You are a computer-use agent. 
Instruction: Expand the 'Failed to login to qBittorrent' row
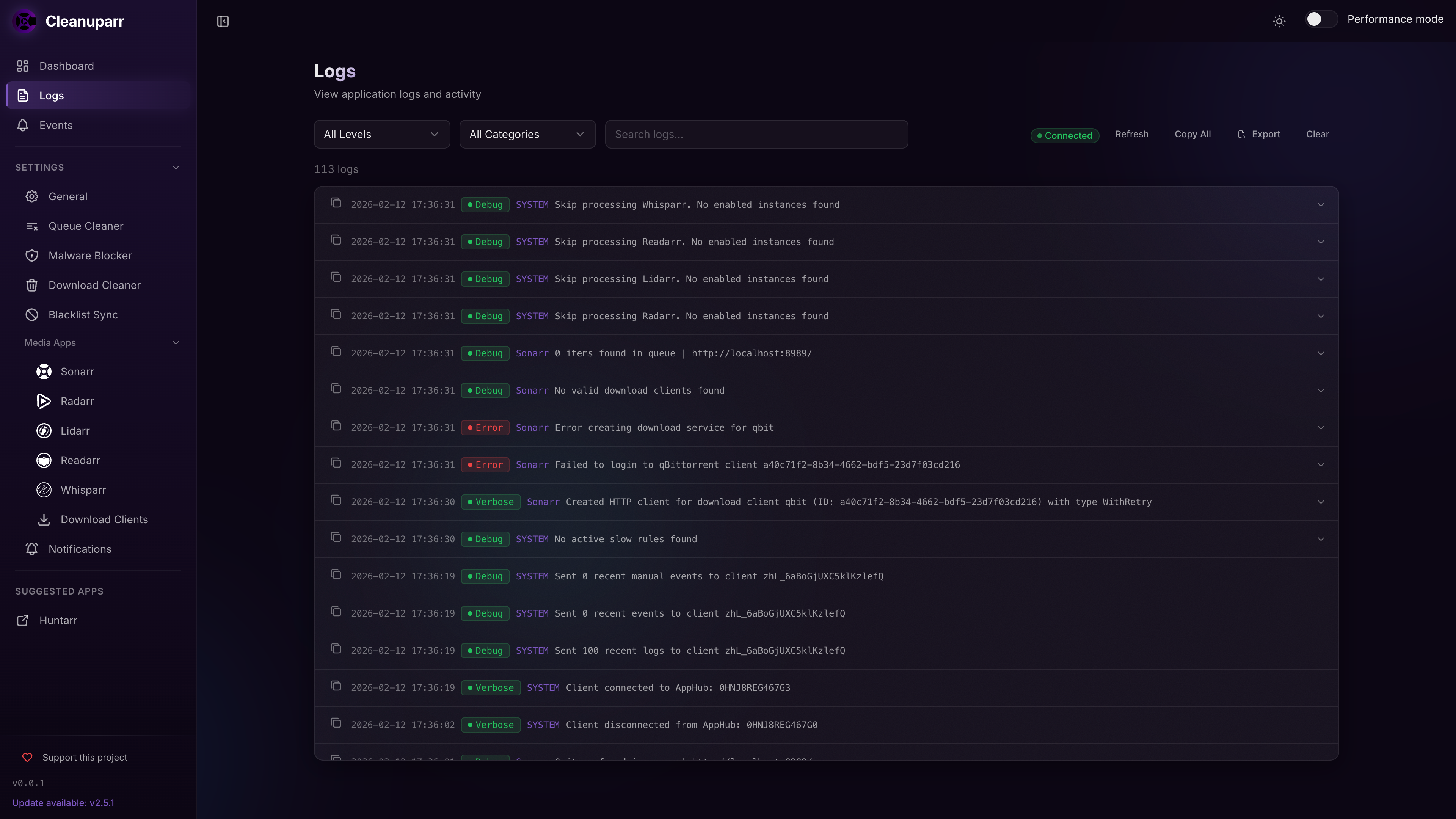(1321, 464)
